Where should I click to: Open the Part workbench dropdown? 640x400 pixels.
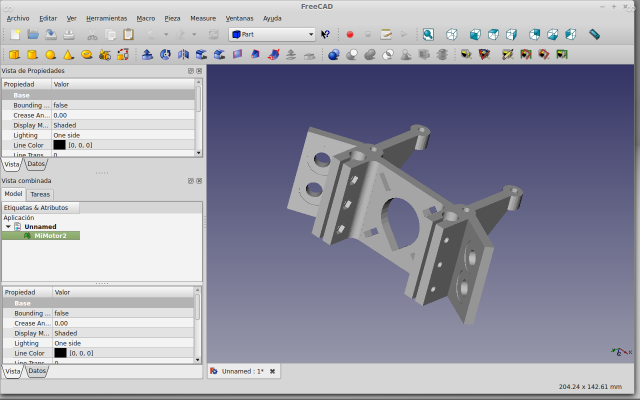click(272, 35)
